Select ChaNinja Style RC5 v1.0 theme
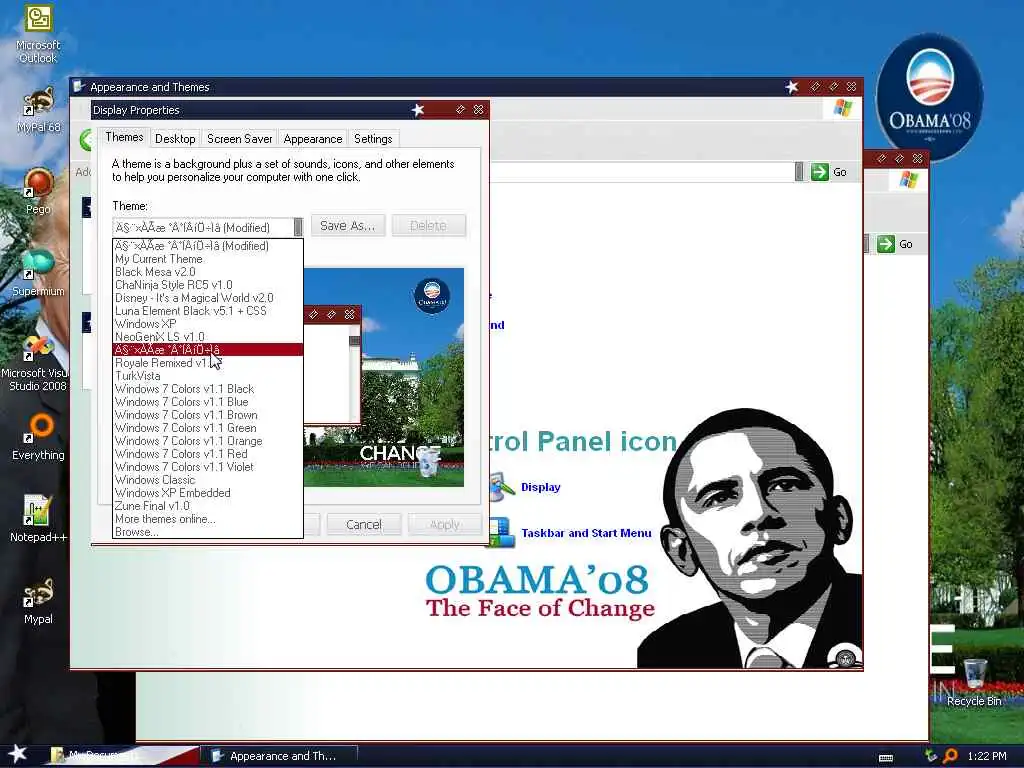The width and height of the screenshot is (1024, 768). (x=208, y=285)
